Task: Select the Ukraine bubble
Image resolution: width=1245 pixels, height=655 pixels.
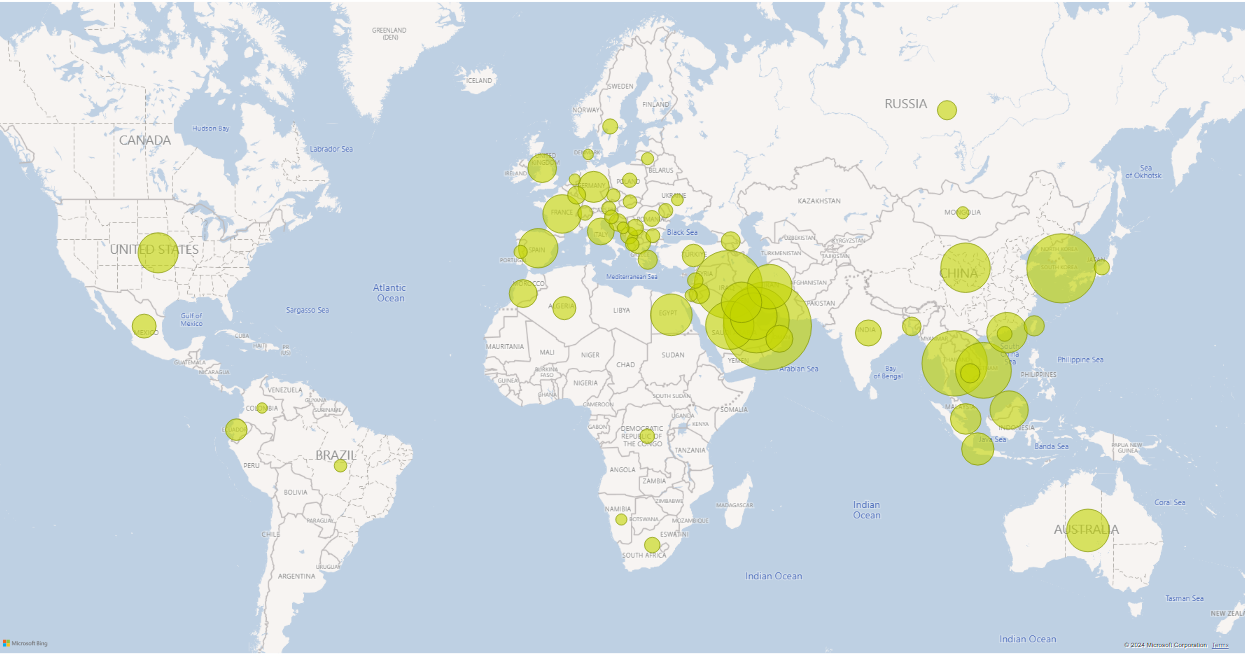Action: pos(677,199)
